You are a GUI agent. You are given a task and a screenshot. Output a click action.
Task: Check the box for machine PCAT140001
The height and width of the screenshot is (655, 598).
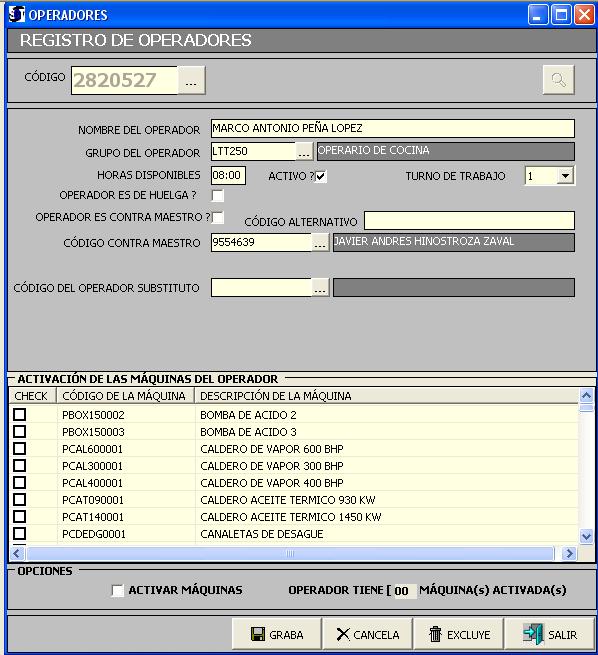[x=20, y=517]
